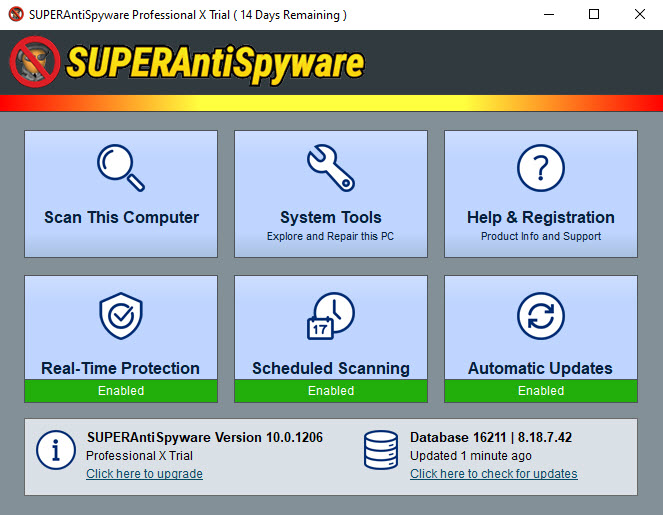Toggle Automatic Updates Enabled status bar
Image resolution: width=663 pixels, height=515 pixels.
pos(541,391)
